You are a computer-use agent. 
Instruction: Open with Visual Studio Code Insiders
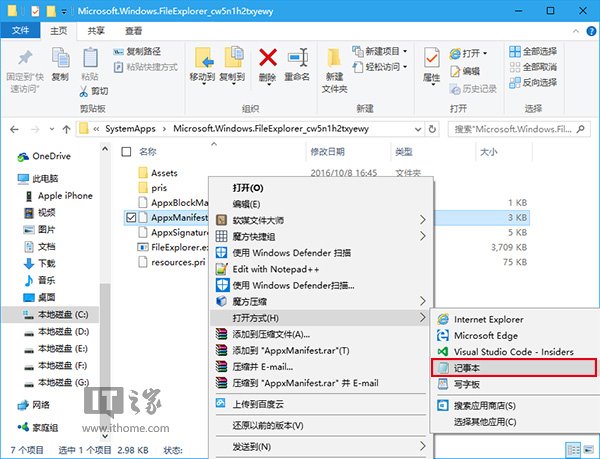pos(513,352)
